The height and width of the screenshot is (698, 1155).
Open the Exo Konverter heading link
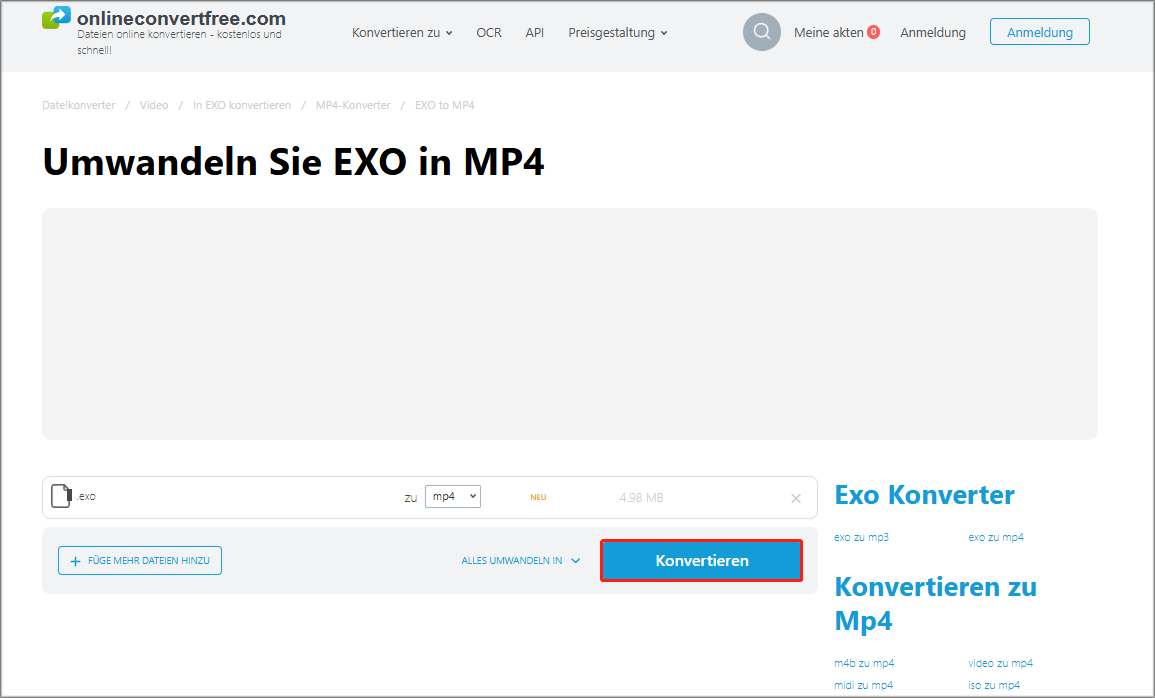click(x=923, y=495)
